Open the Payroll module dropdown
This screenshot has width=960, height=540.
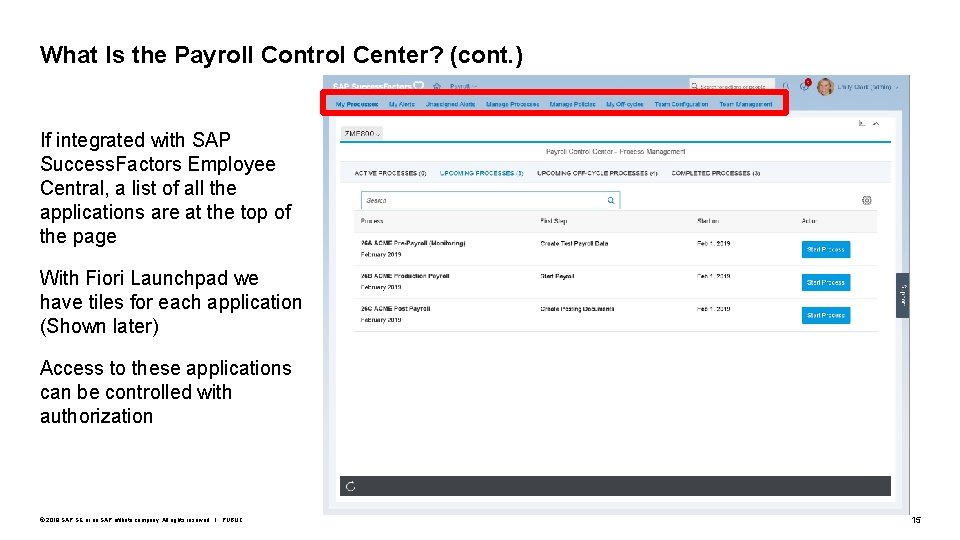(463, 86)
